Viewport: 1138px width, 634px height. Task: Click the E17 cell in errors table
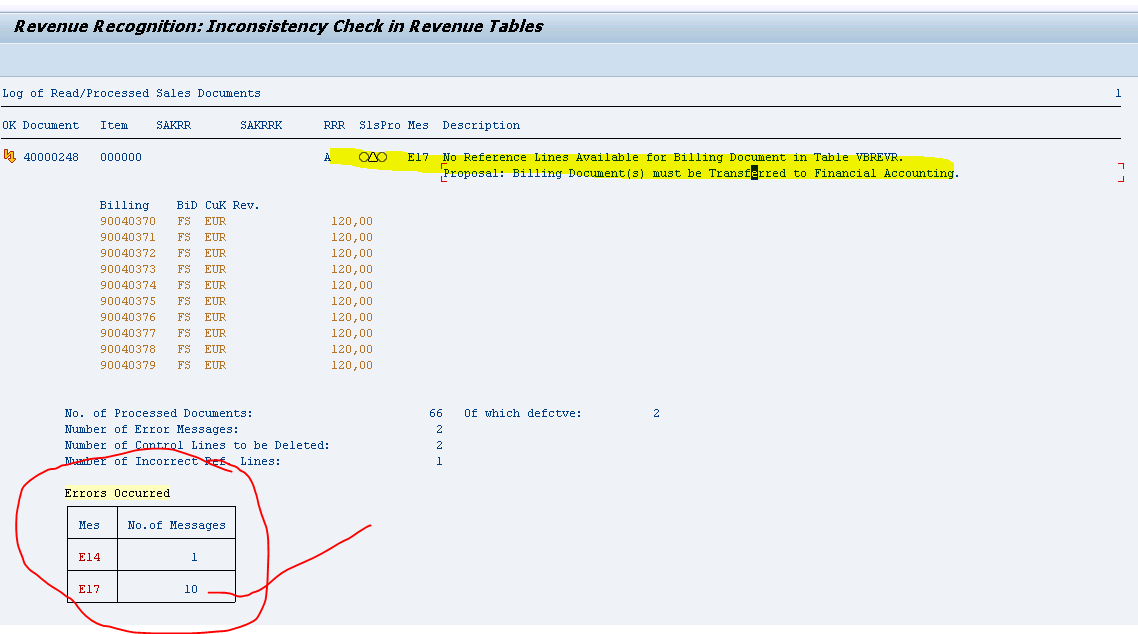90,589
